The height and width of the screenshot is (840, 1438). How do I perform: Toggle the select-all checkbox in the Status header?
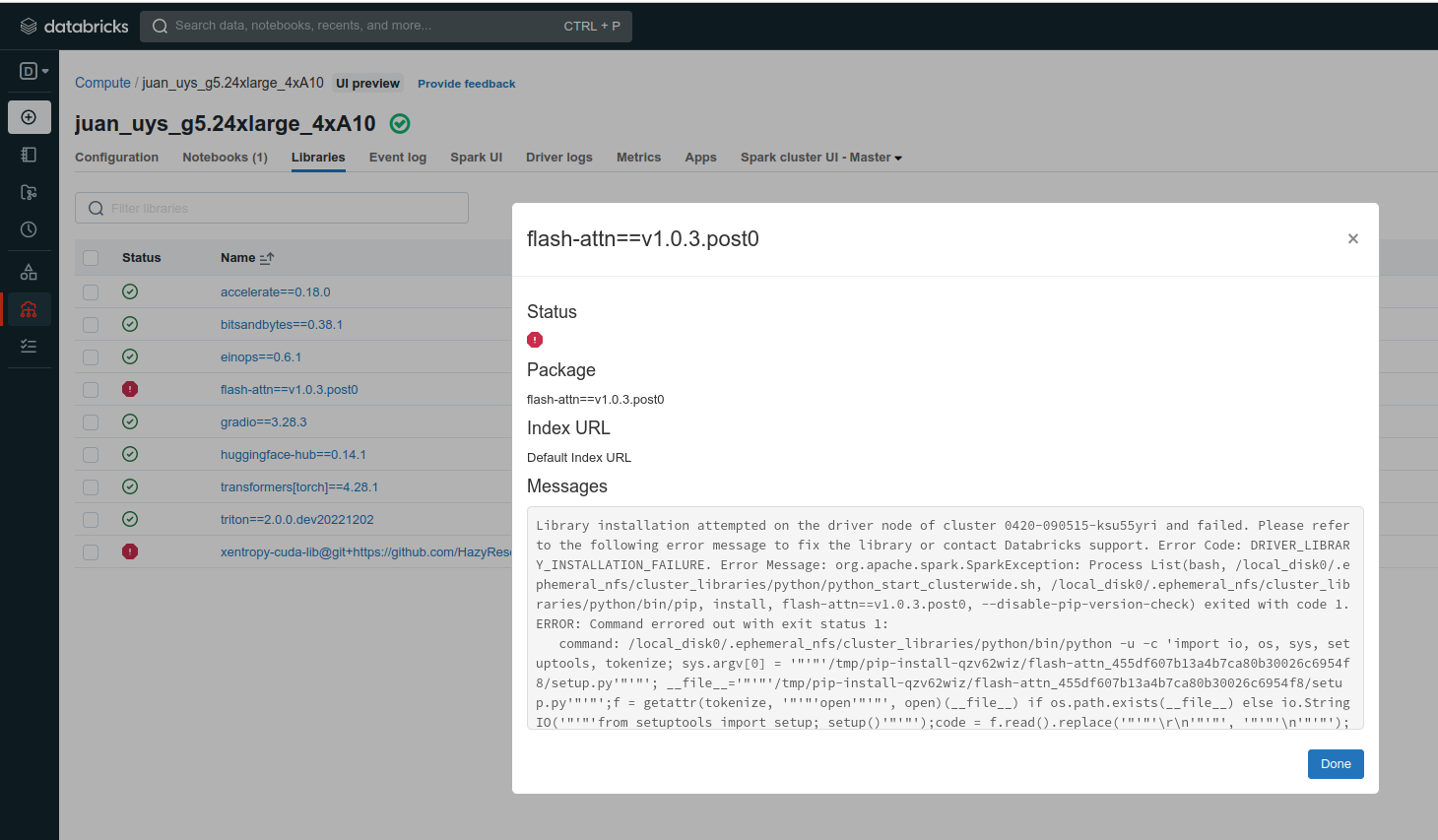pyautogui.click(x=91, y=257)
